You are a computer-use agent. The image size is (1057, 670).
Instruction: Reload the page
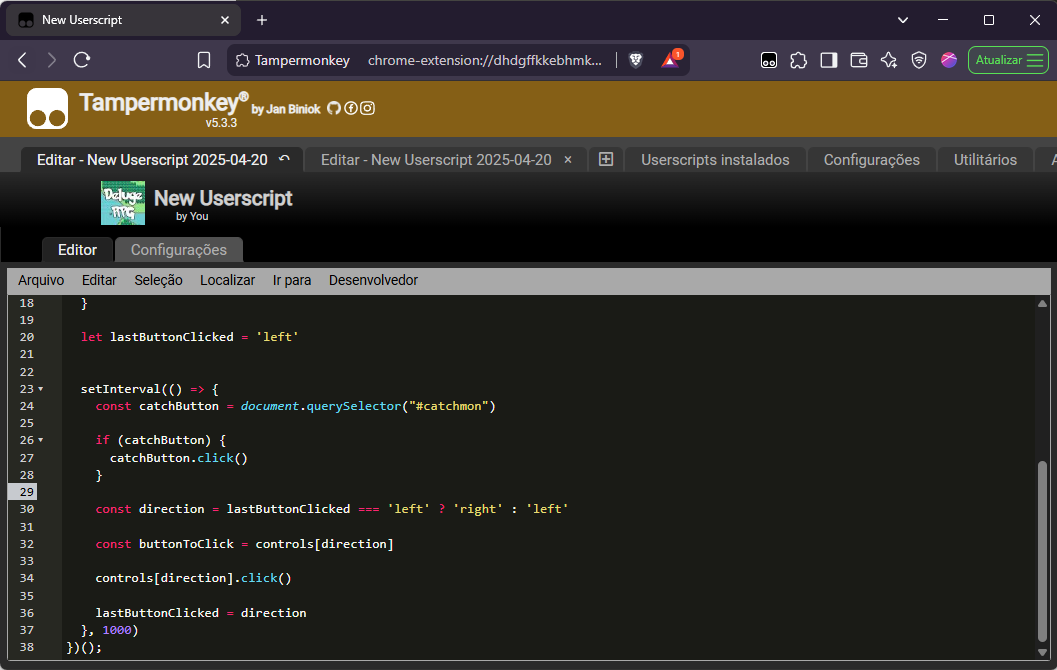(82, 60)
